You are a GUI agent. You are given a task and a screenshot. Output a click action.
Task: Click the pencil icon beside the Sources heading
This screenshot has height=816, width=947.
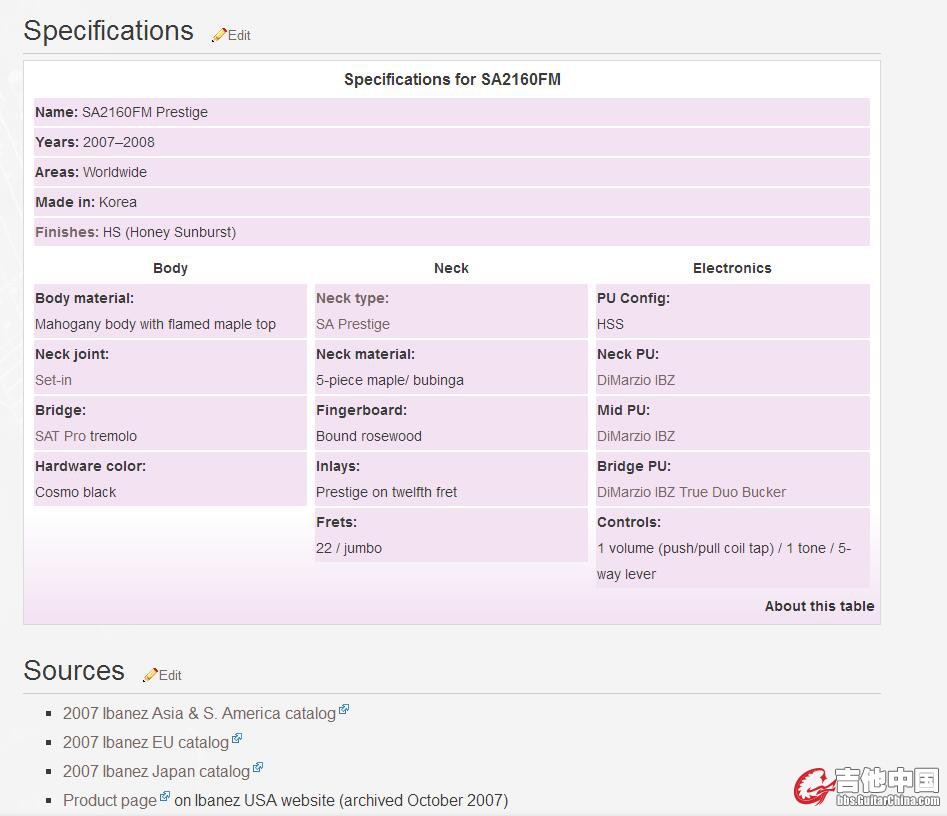click(150, 675)
